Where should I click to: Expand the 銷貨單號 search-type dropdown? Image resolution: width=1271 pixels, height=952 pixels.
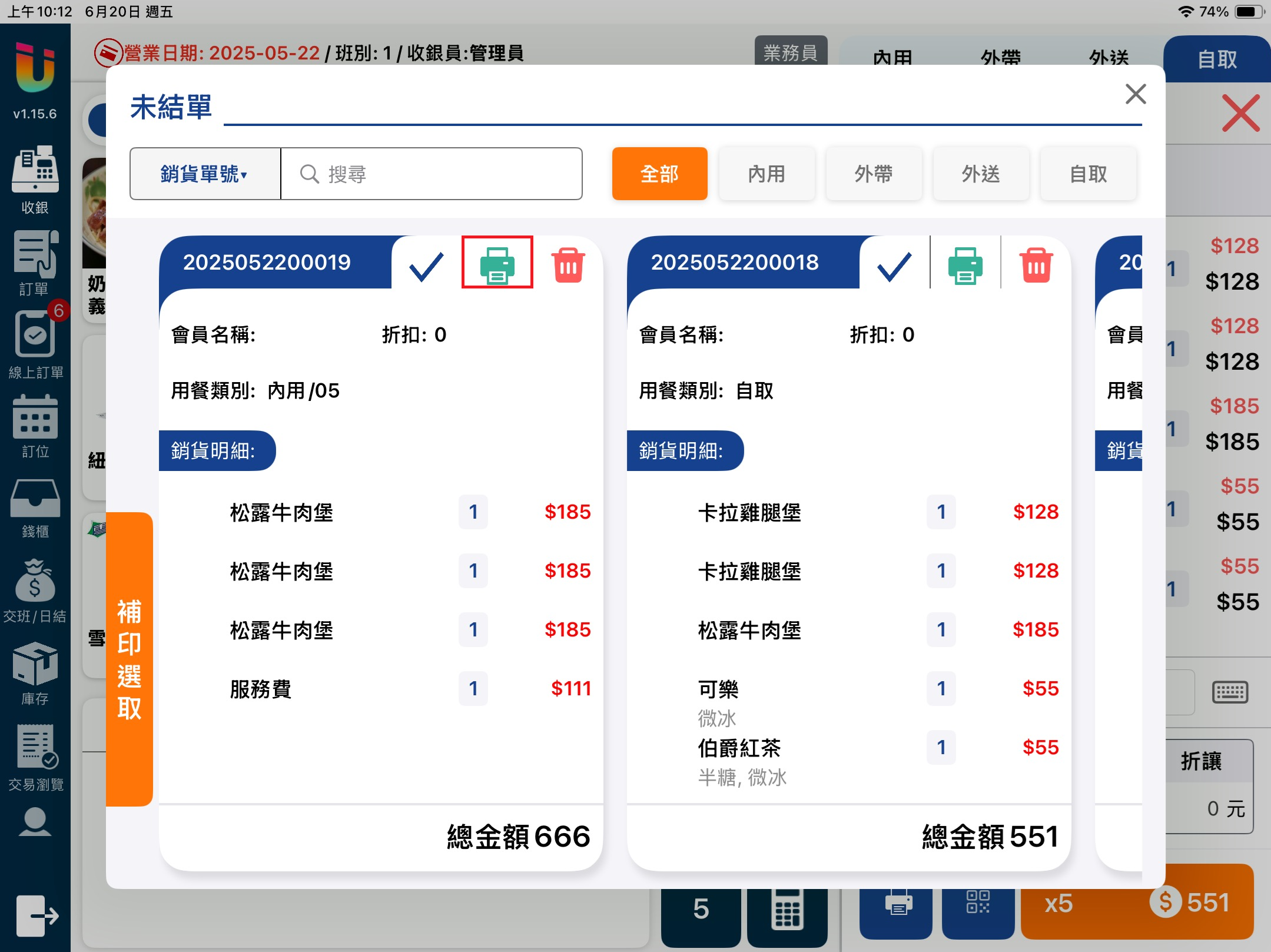tap(204, 174)
